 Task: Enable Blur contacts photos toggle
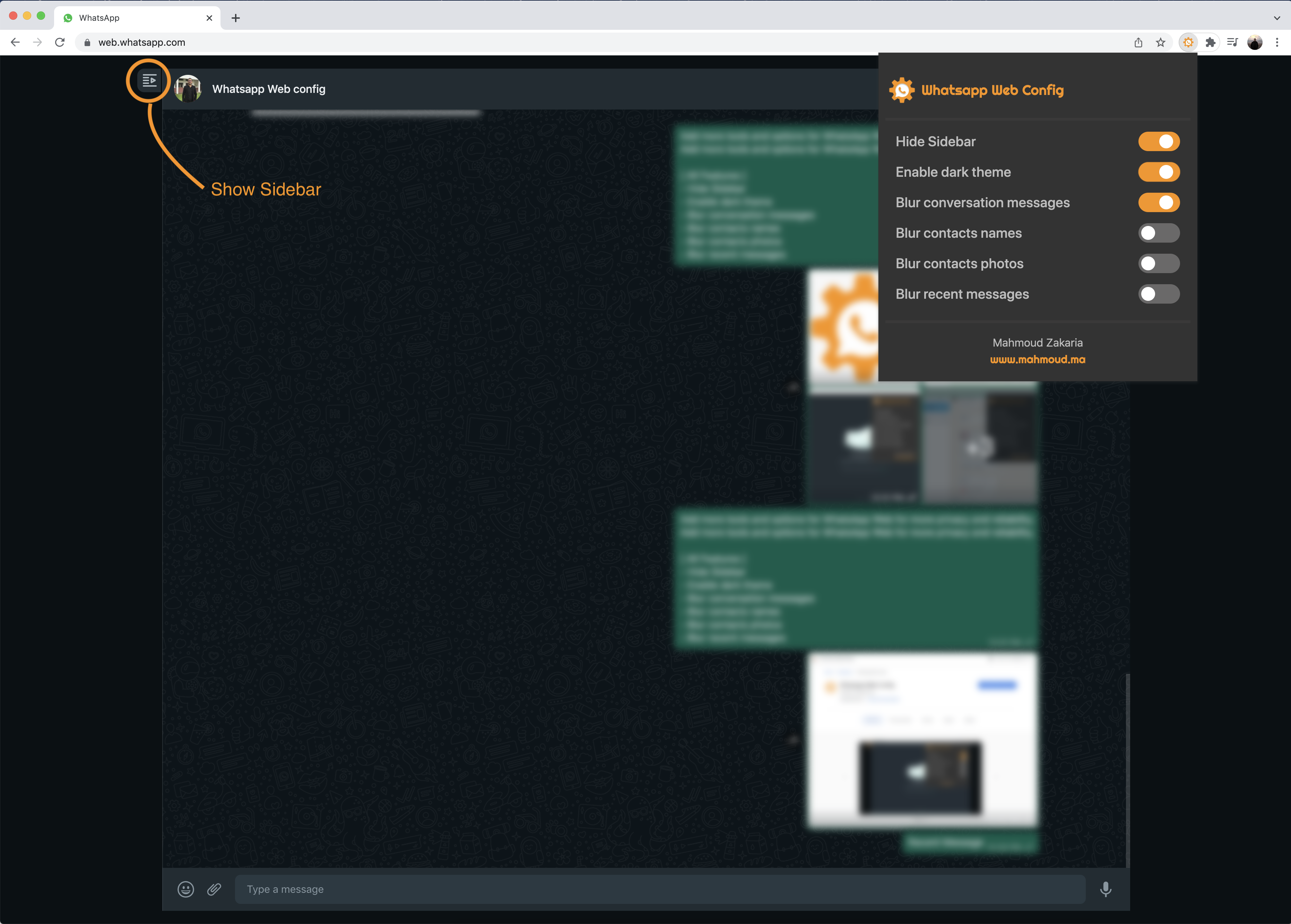1159,263
